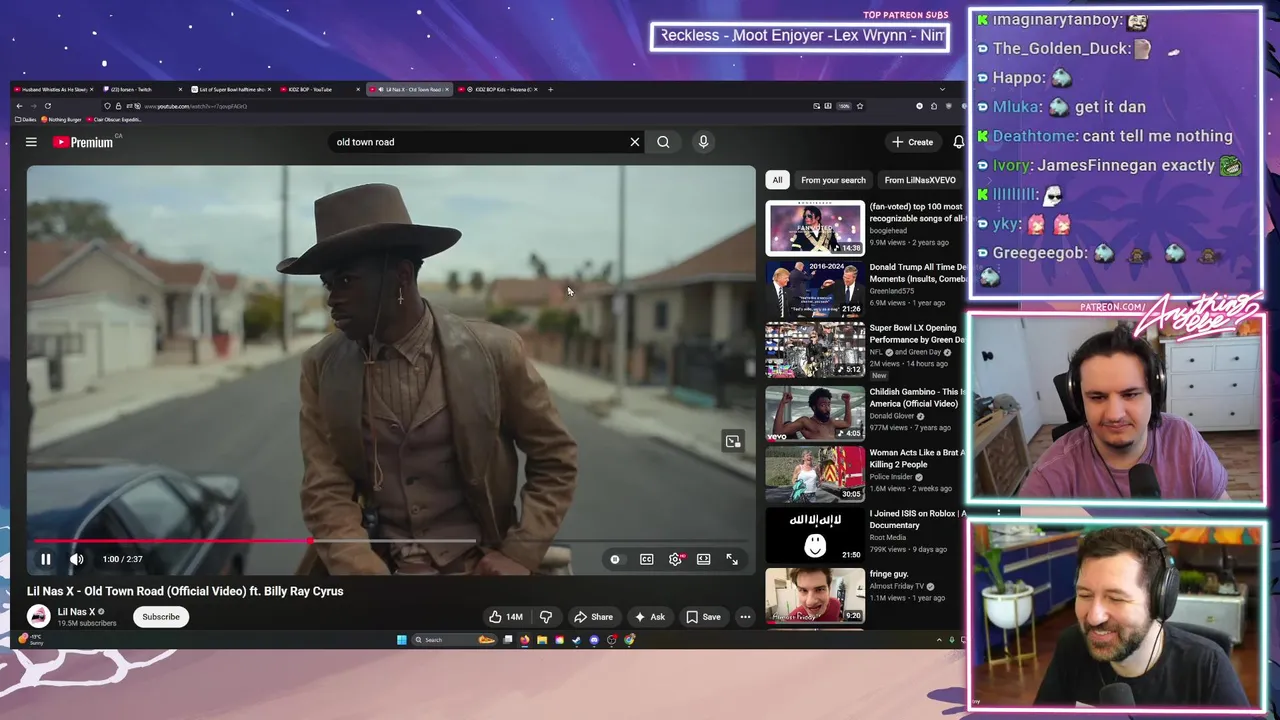Open the 'fringe guy.' video thumbnail

[x=815, y=595]
